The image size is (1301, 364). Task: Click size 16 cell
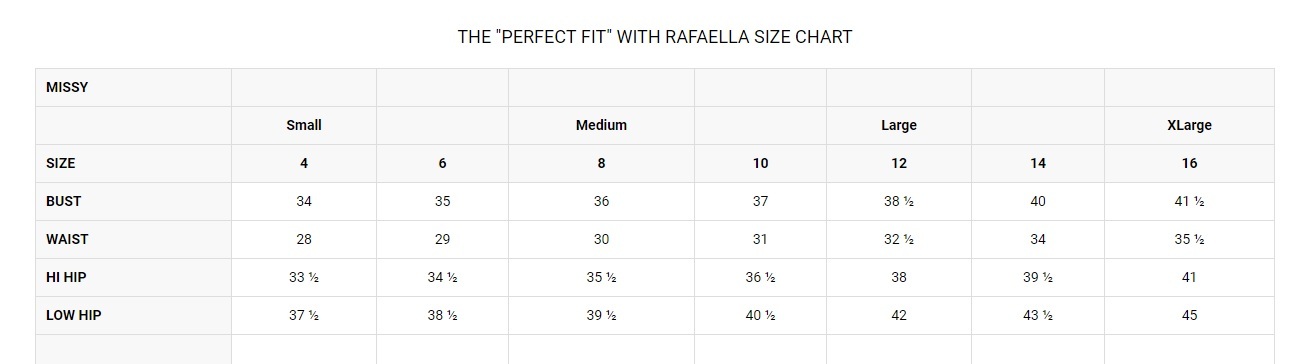point(1189,163)
